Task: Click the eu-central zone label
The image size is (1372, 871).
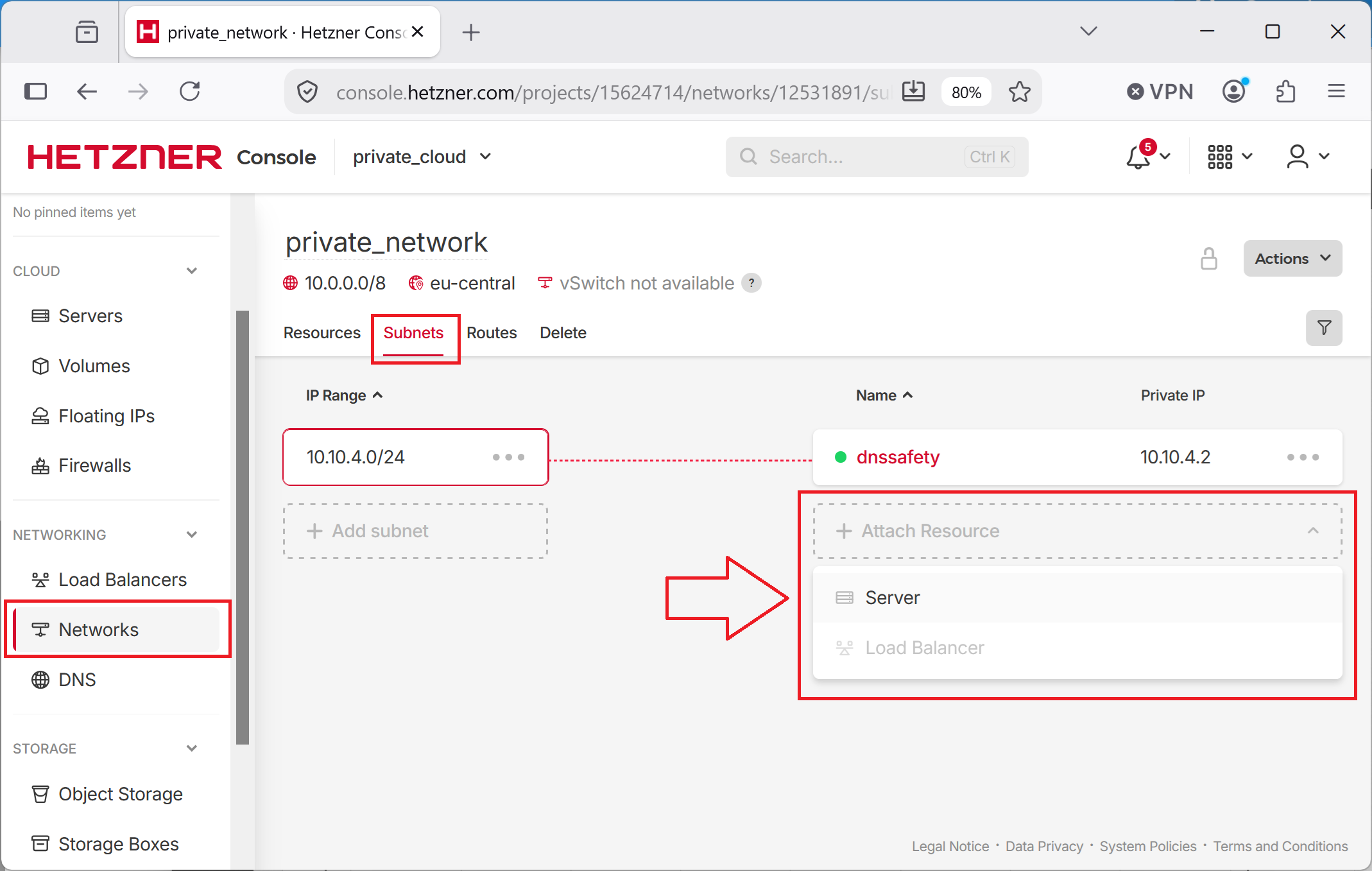Action: [472, 283]
